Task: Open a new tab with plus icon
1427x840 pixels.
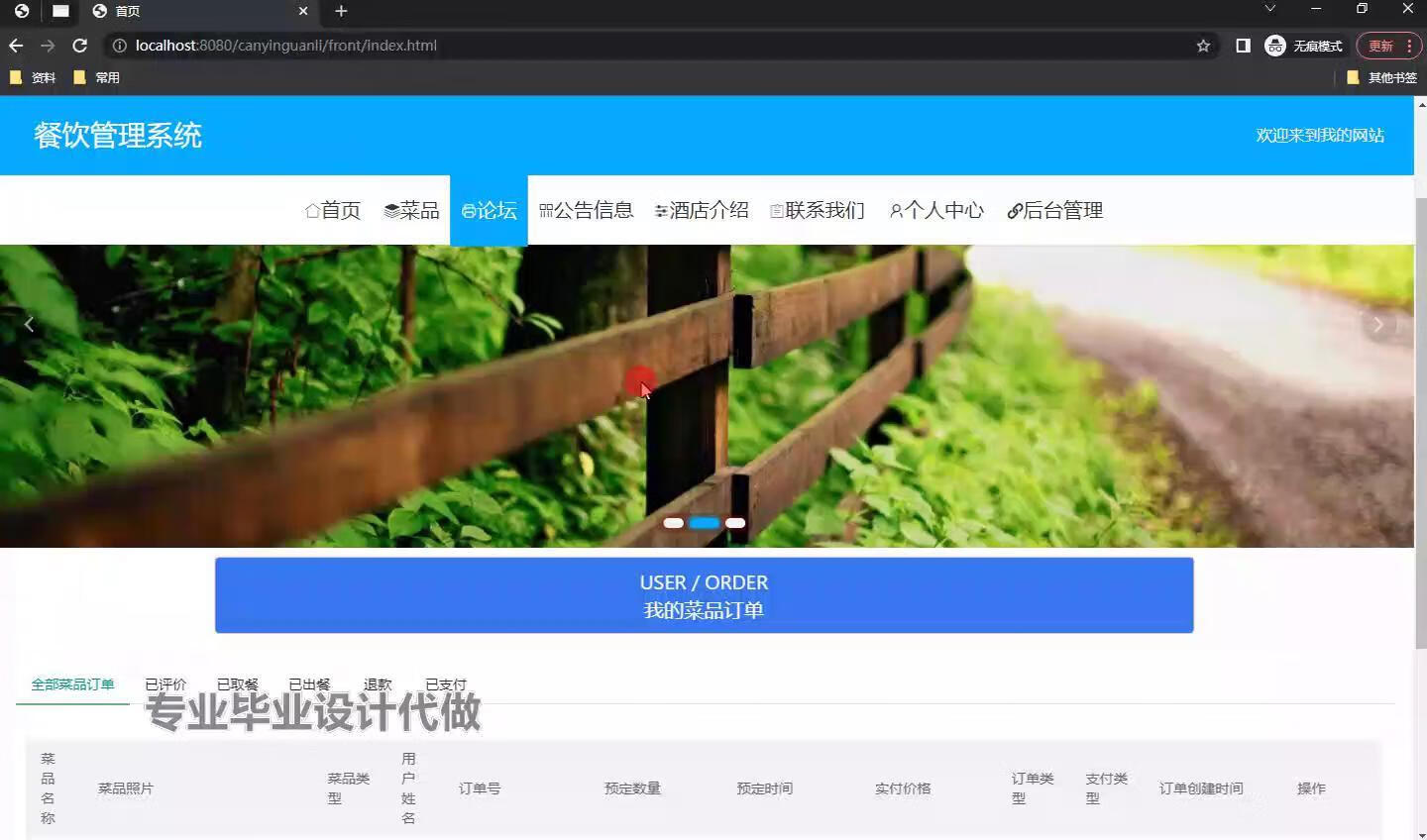Action: [341, 11]
